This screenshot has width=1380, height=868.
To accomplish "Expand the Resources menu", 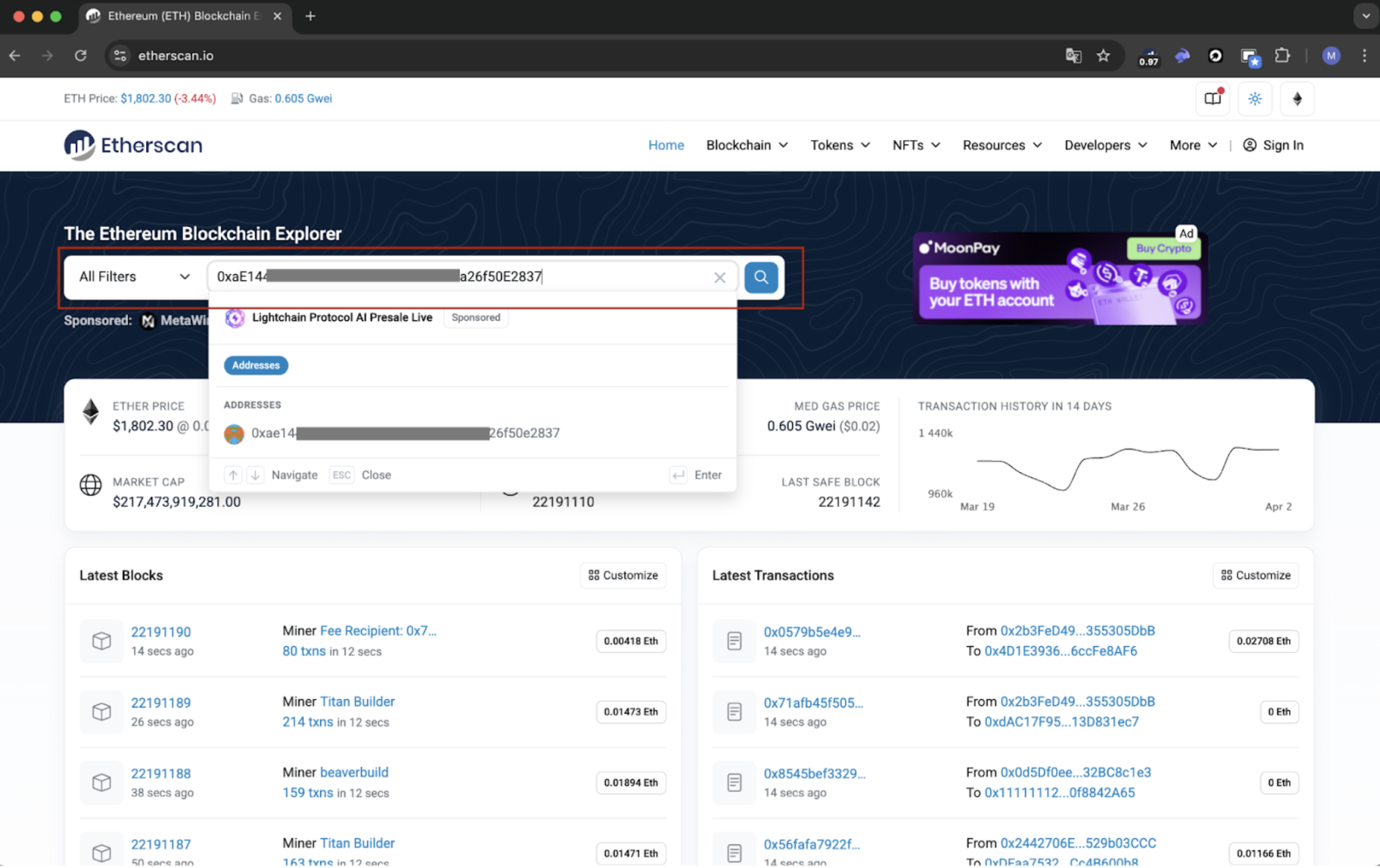I will pos(1002,145).
